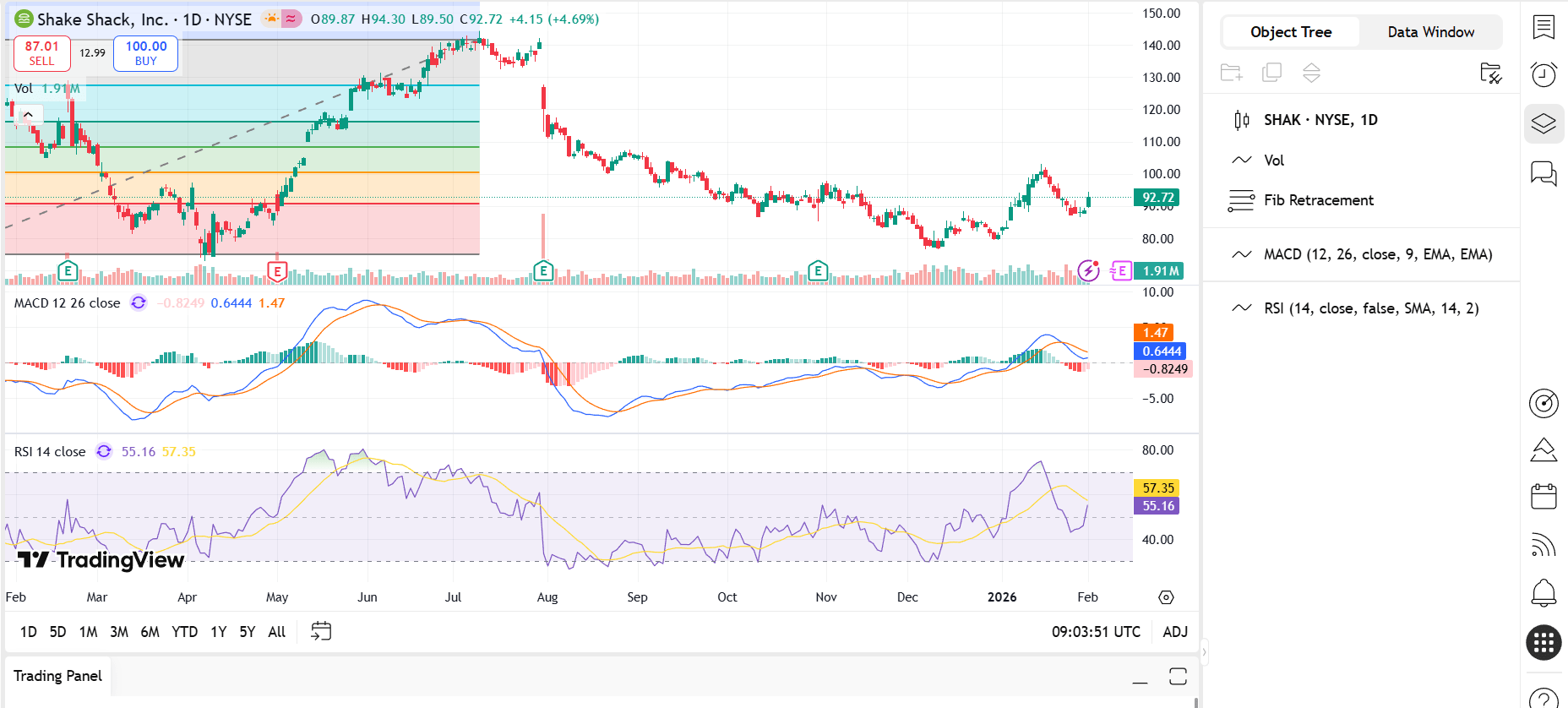
Task: Set range to 1Y
Action: click(218, 632)
